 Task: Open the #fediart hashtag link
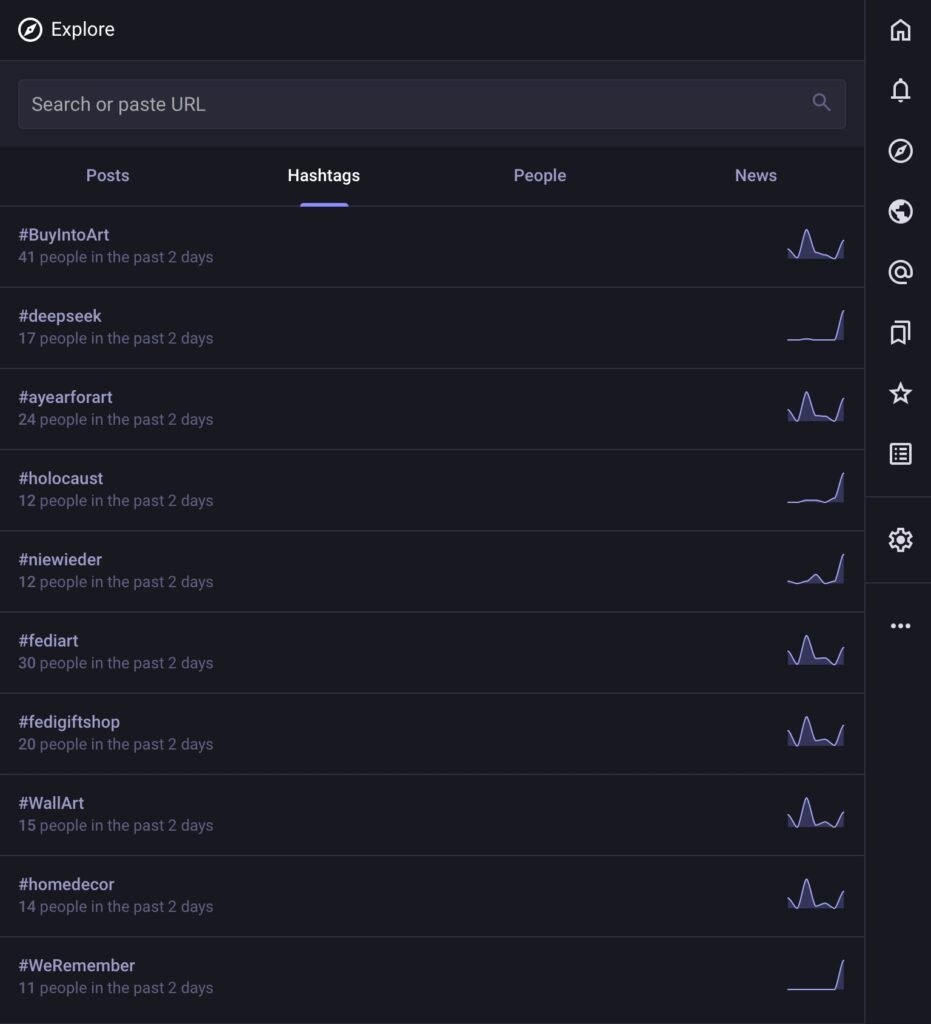click(x=48, y=641)
